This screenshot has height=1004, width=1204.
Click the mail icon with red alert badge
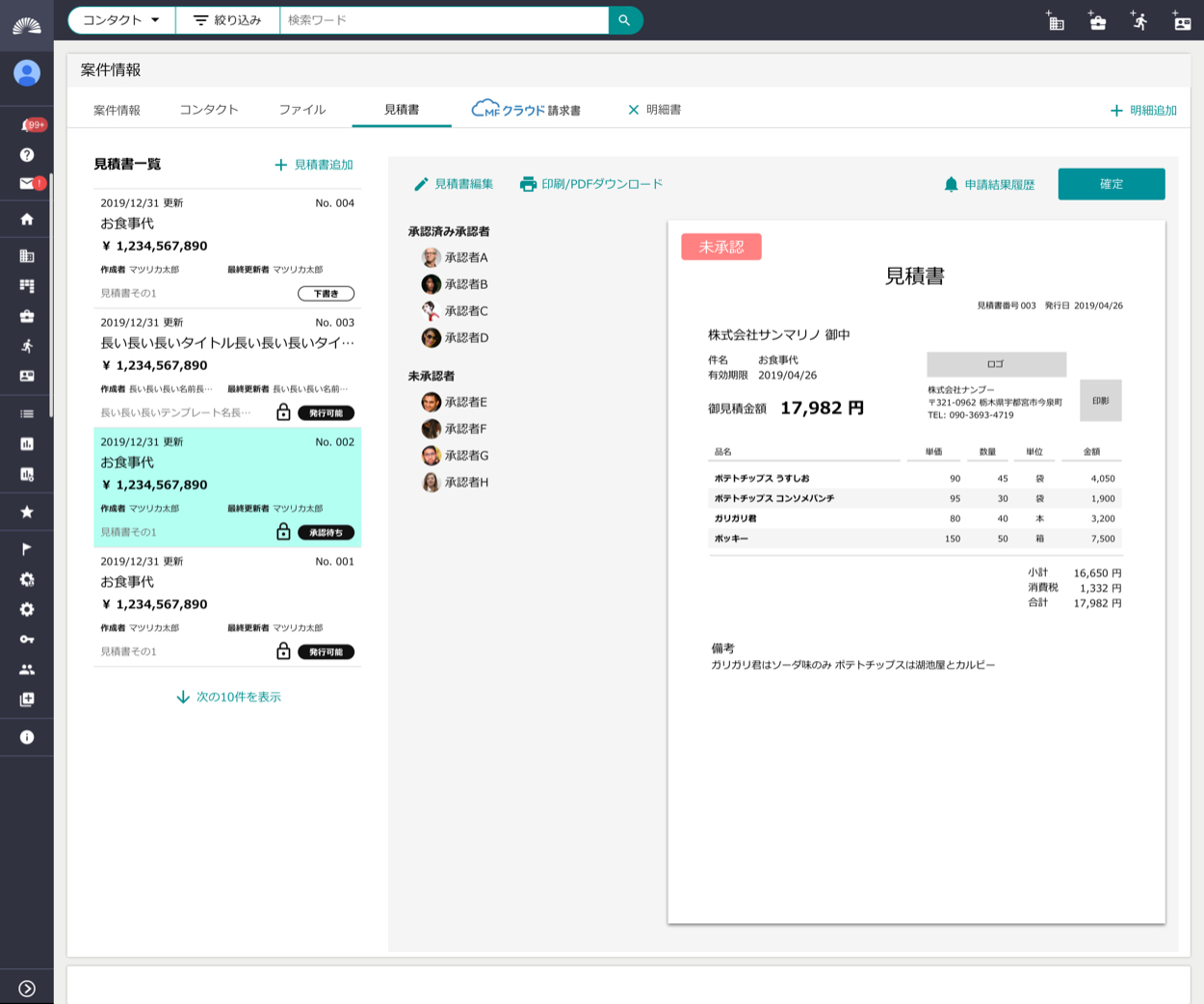pos(28,183)
